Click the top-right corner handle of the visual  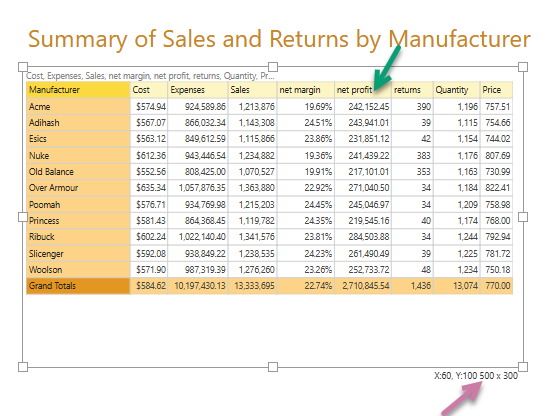coord(523,67)
